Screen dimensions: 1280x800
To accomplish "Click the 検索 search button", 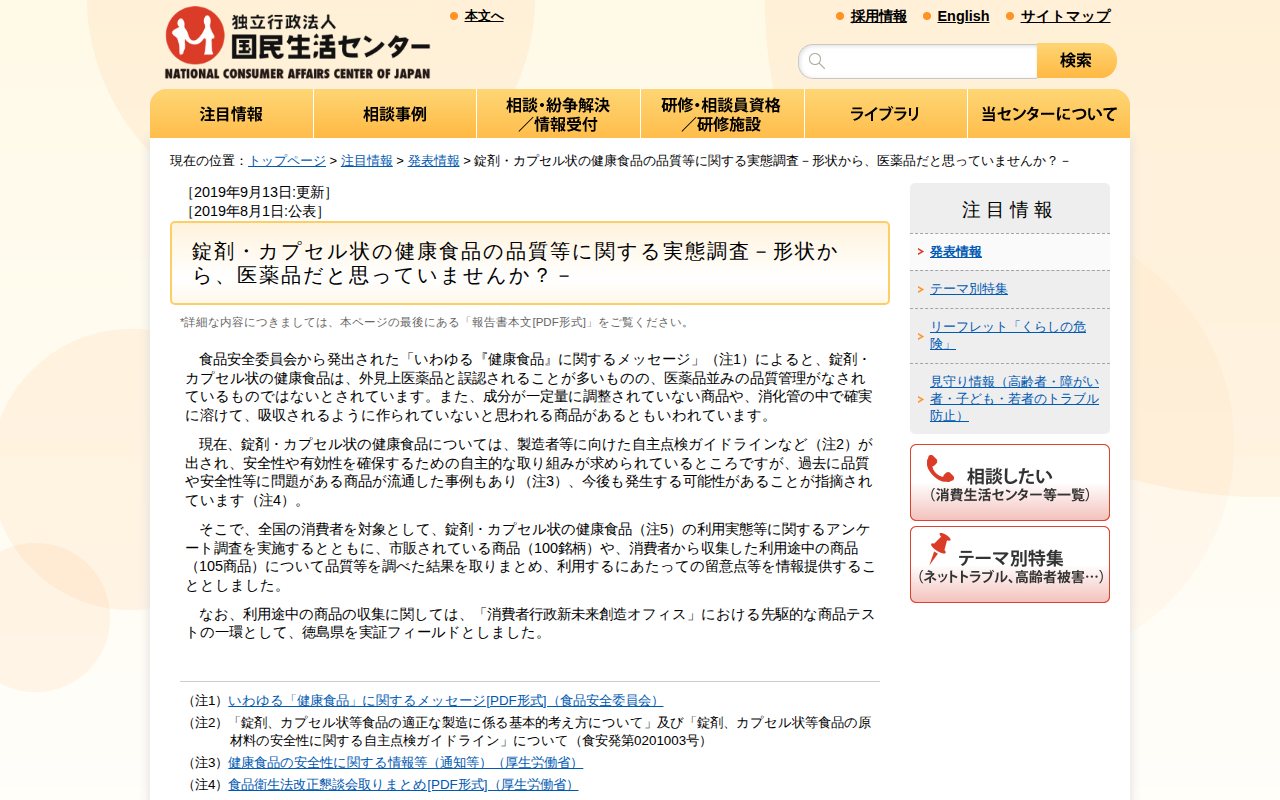I will (x=1076, y=61).
